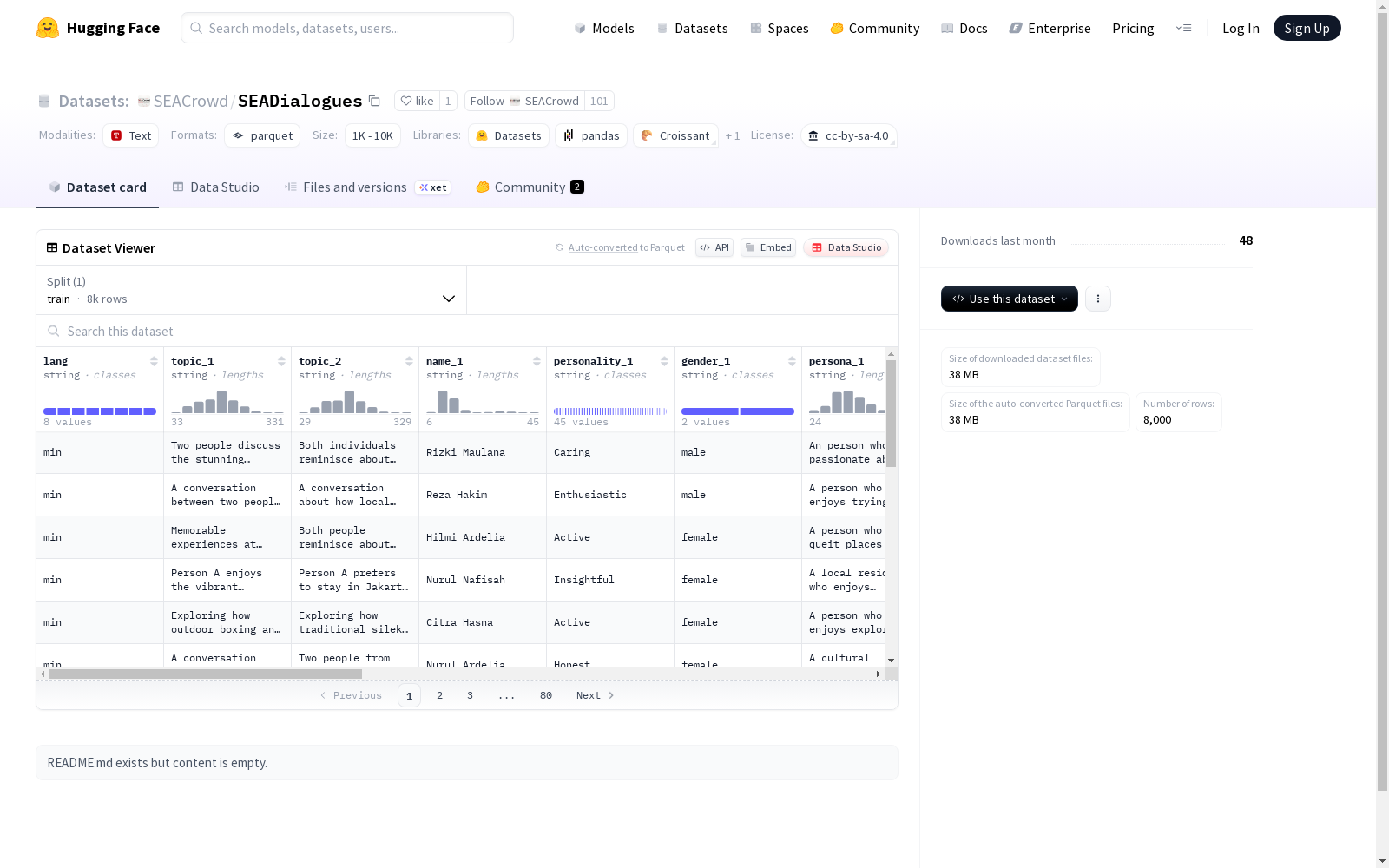Select the Enthusiastic personality cell
Image resolution: width=1389 pixels, height=868 pixels.
[x=610, y=495]
